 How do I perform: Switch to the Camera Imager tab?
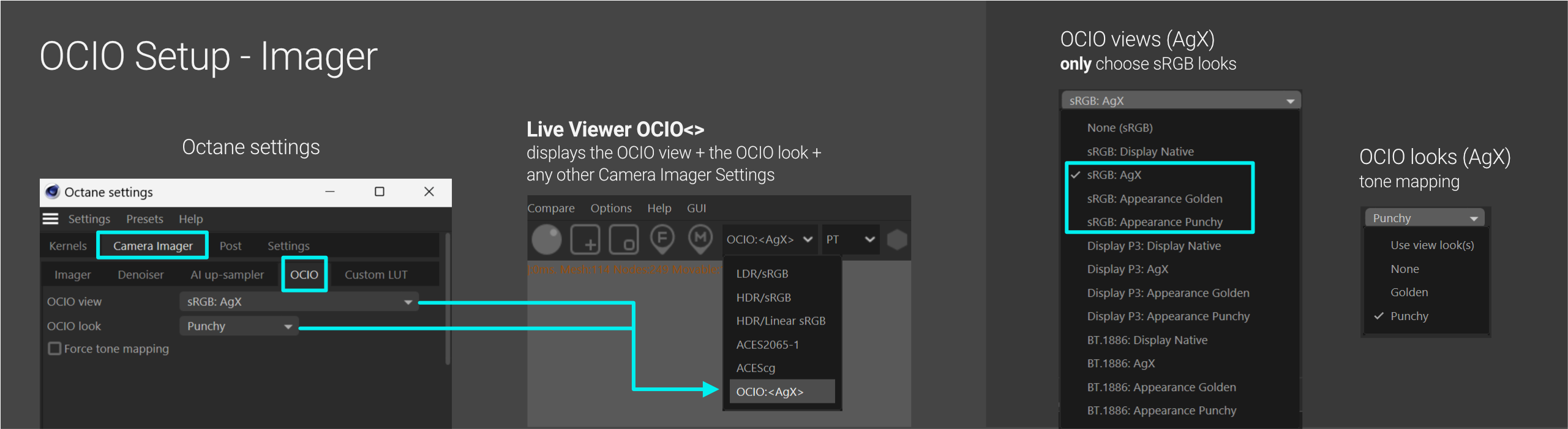(152, 245)
